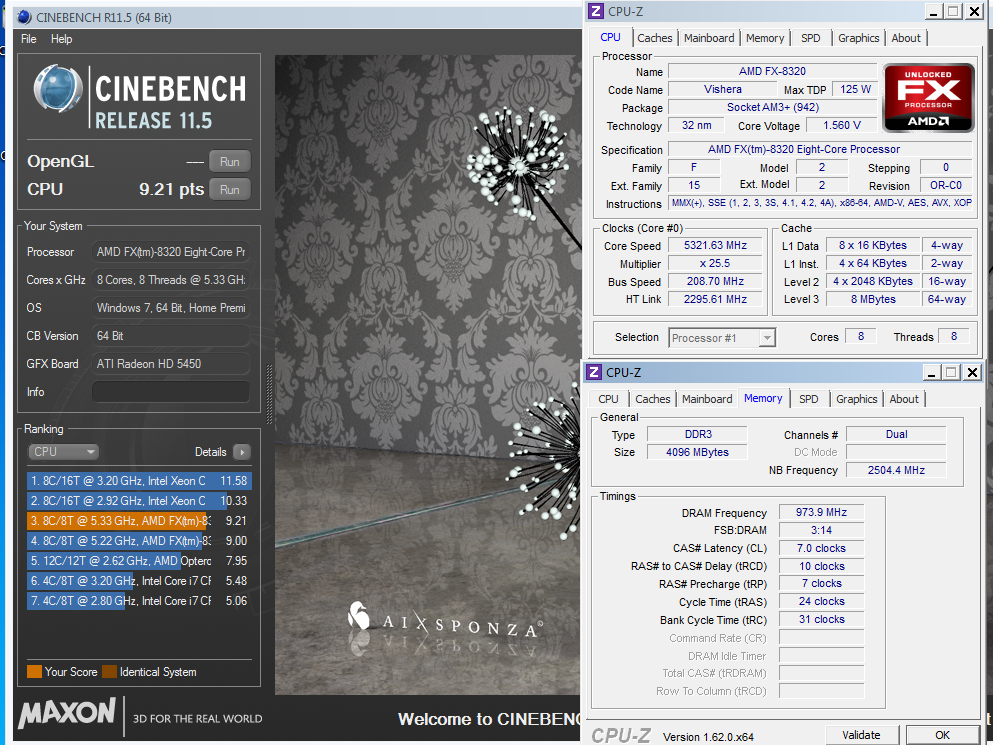The image size is (993, 745).
Task: Open the File menu in Cinebench
Action: (28, 39)
